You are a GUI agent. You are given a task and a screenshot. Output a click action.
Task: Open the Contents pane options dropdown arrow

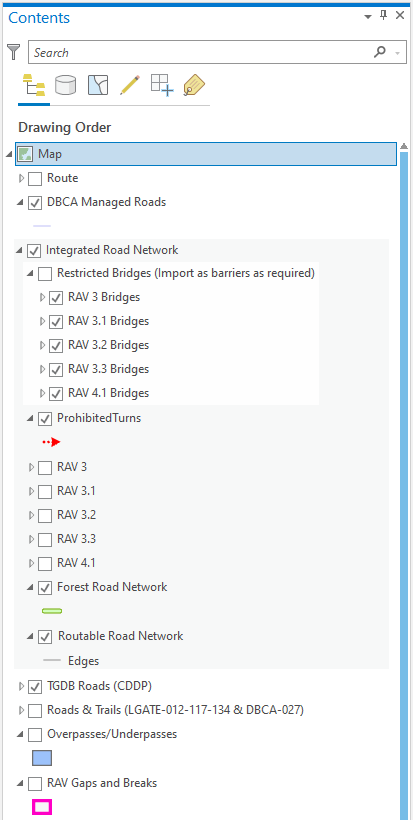(368, 16)
